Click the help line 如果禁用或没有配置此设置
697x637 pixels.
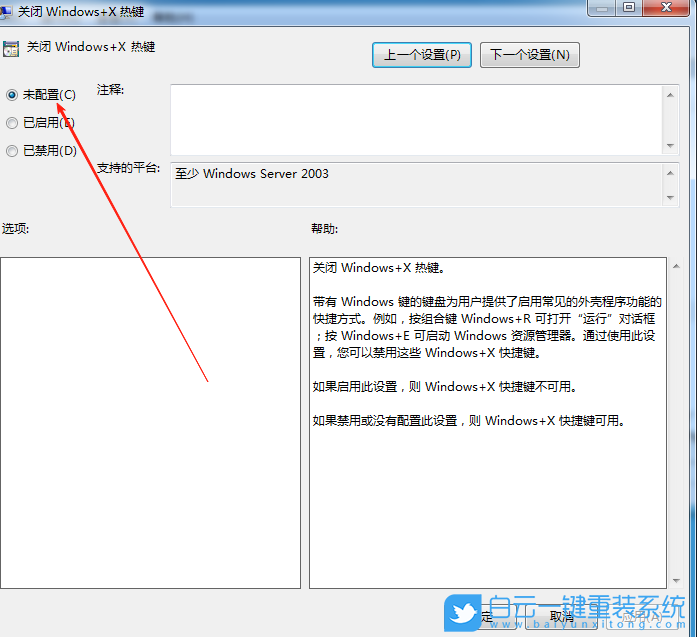pyautogui.click(x=469, y=420)
